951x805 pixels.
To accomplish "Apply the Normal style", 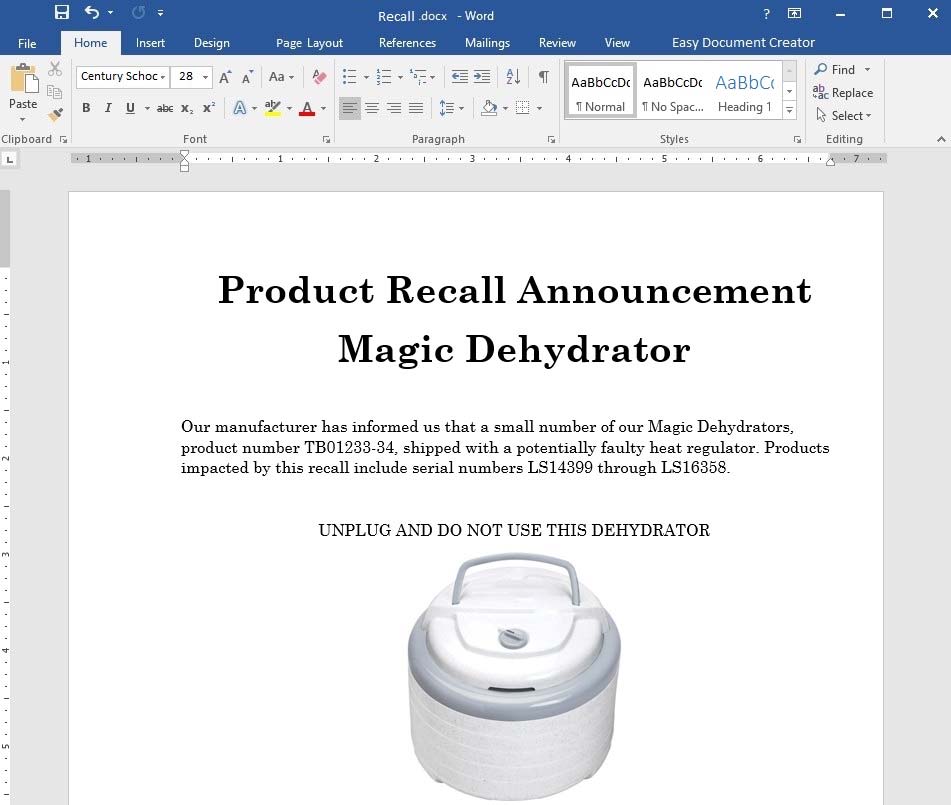I will click(600, 91).
